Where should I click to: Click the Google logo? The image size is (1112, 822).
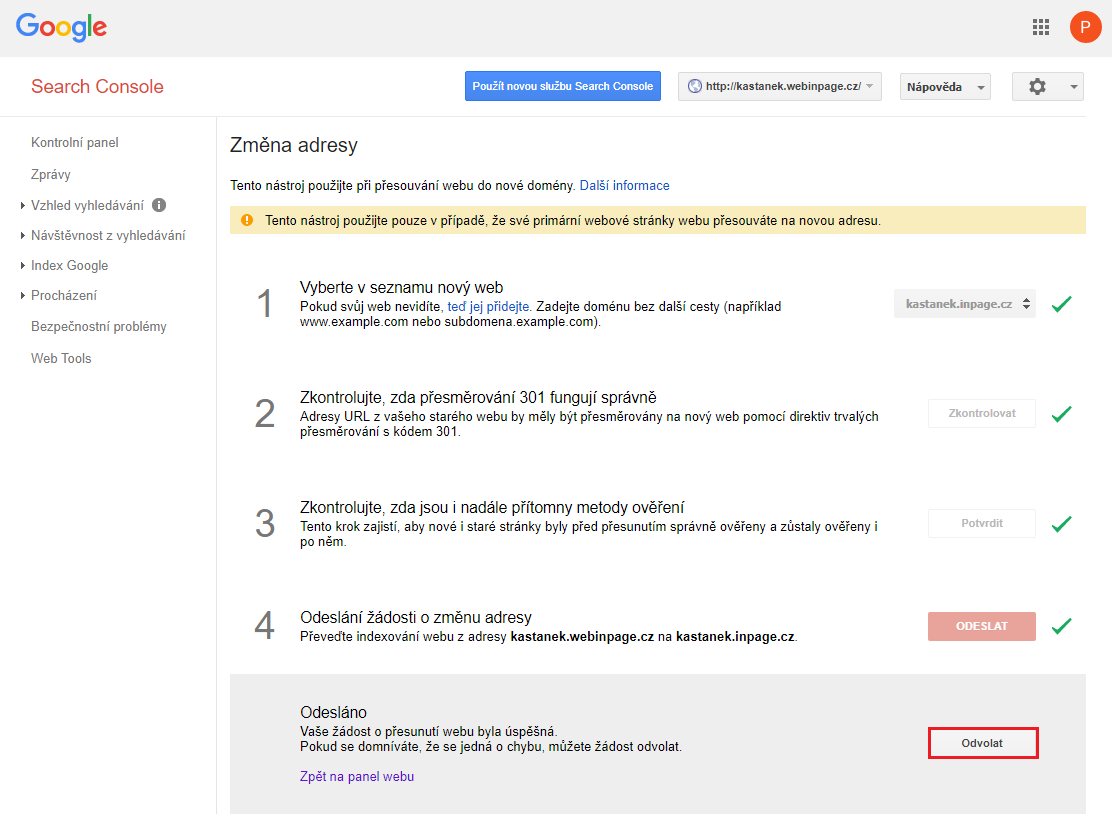[61, 27]
